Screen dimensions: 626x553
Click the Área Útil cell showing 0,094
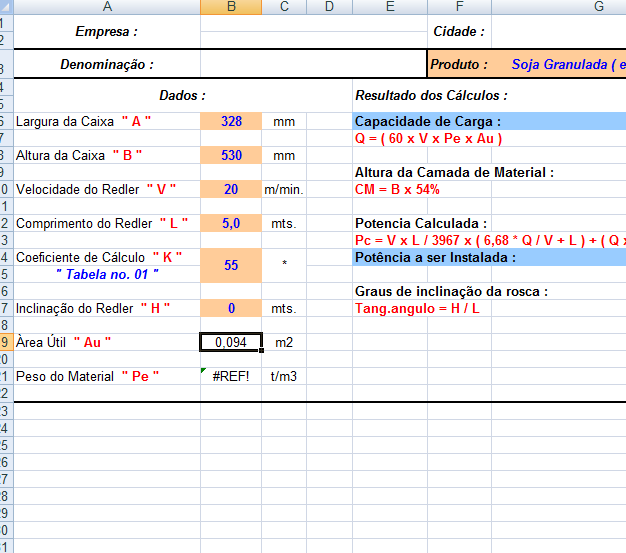click(231, 342)
